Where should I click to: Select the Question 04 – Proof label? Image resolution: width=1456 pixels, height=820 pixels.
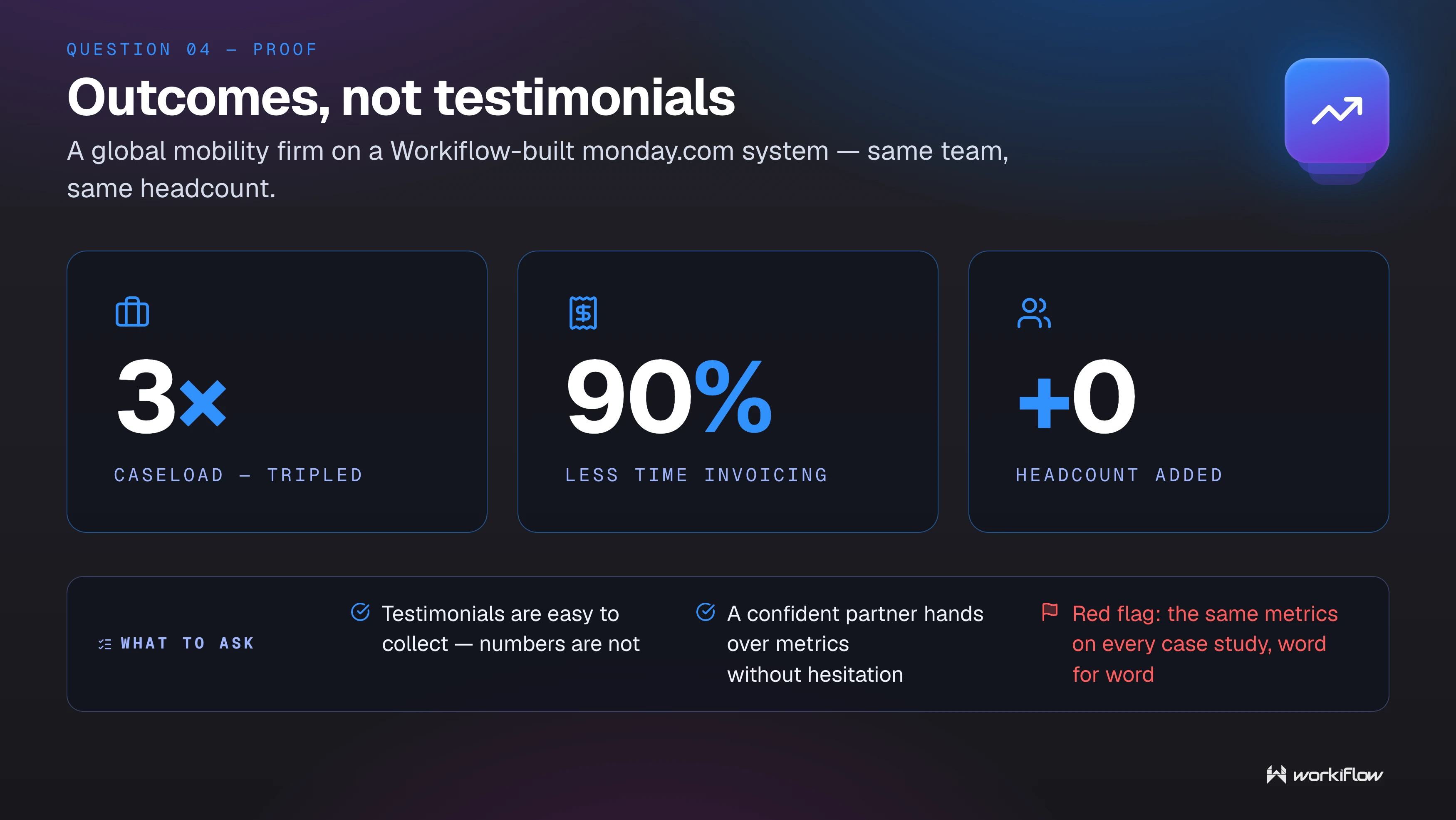click(x=192, y=50)
